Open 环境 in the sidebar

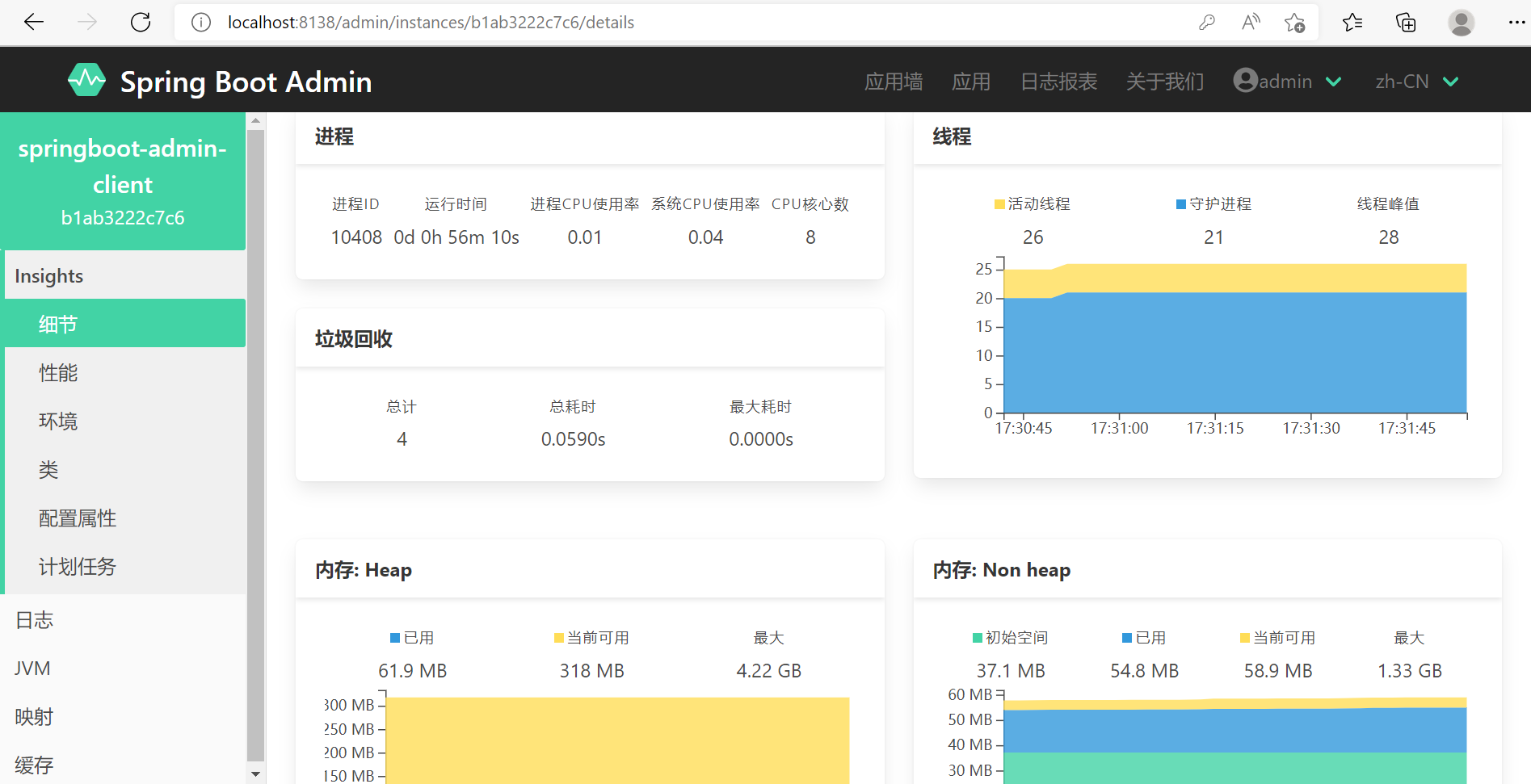(x=125, y=421)
